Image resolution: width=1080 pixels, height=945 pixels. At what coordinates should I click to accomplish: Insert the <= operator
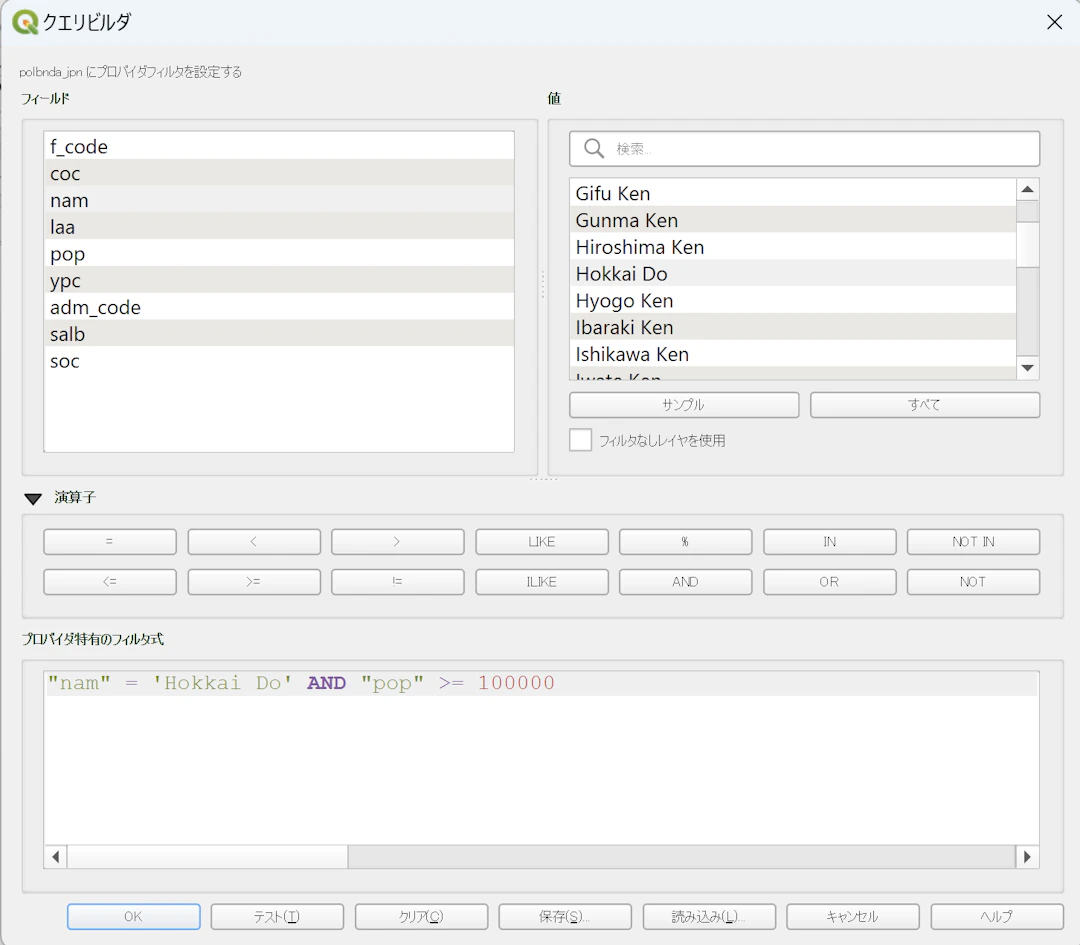(110, 582)
